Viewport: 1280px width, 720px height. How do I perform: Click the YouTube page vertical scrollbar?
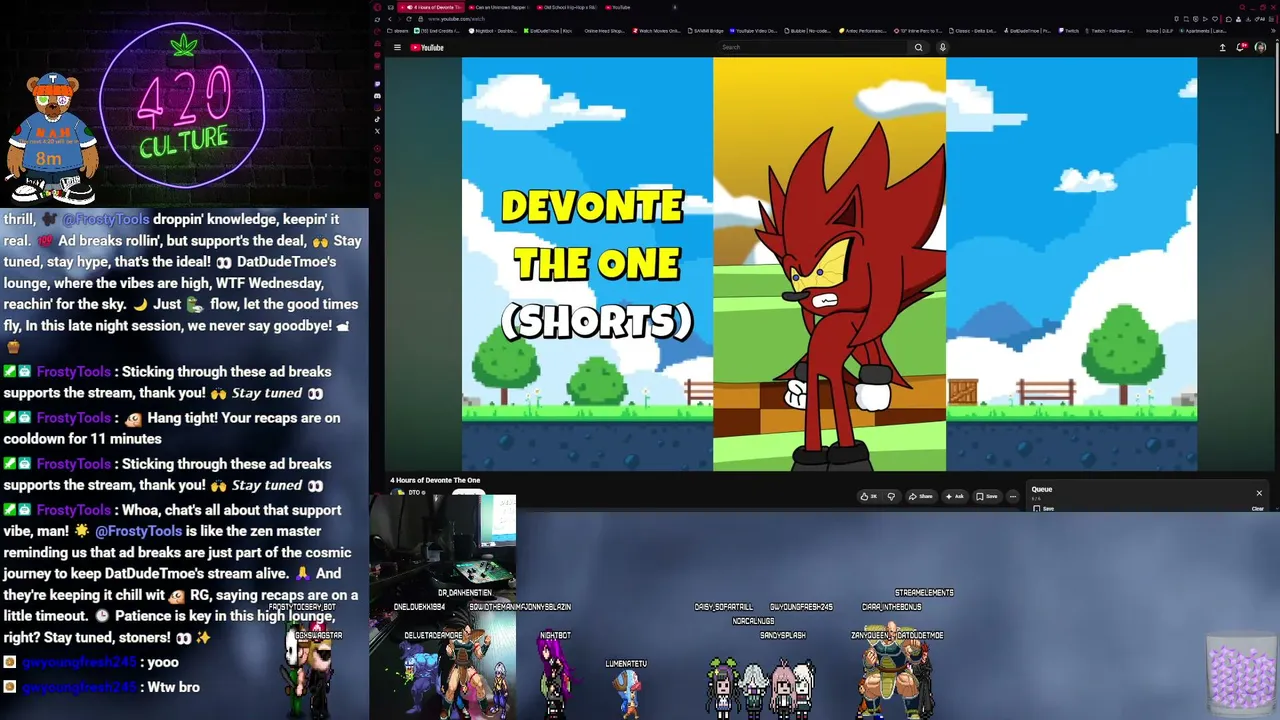coord(1276,90)
